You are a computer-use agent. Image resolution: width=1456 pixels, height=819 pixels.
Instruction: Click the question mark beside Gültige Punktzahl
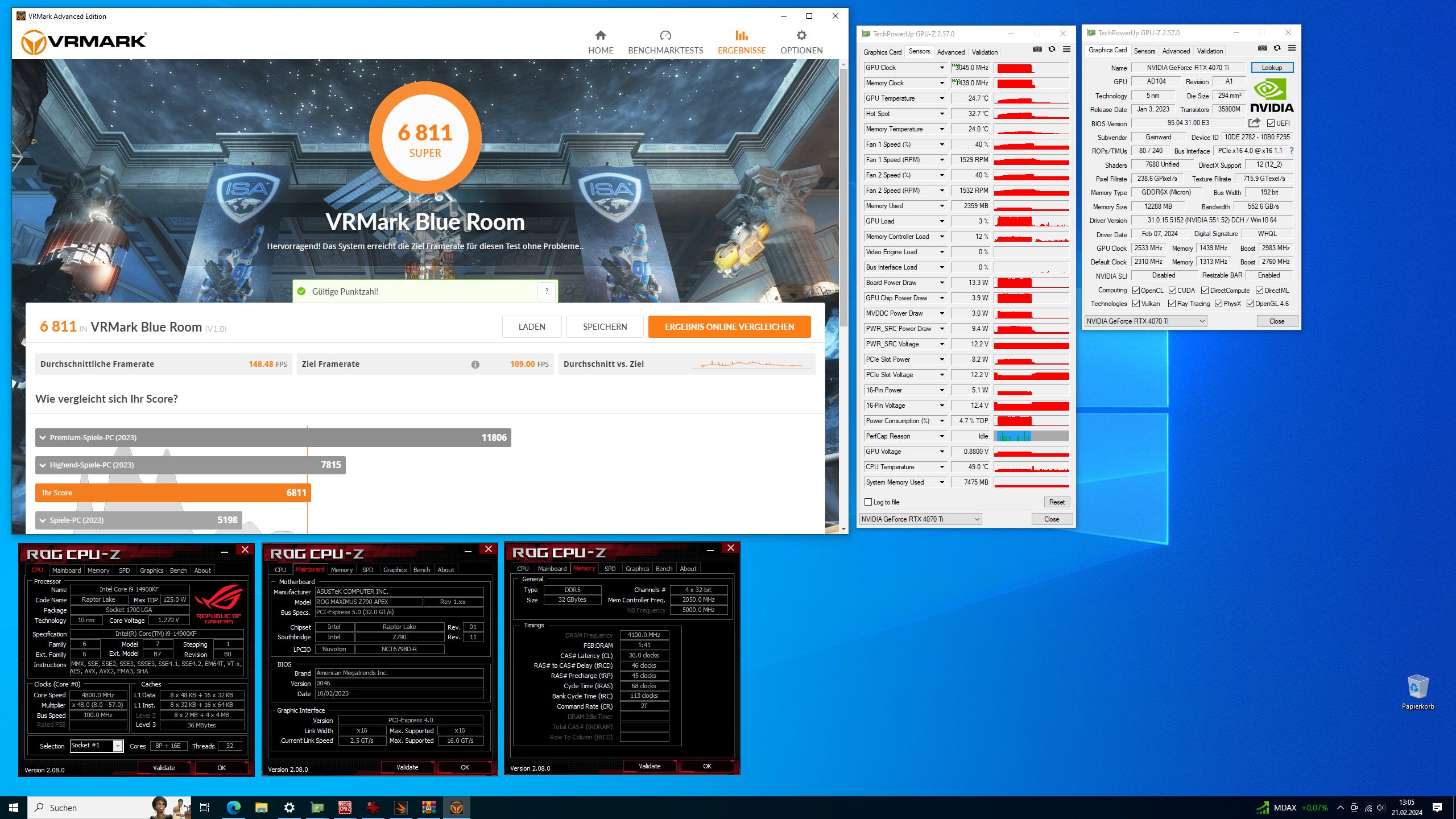[547, 291]
